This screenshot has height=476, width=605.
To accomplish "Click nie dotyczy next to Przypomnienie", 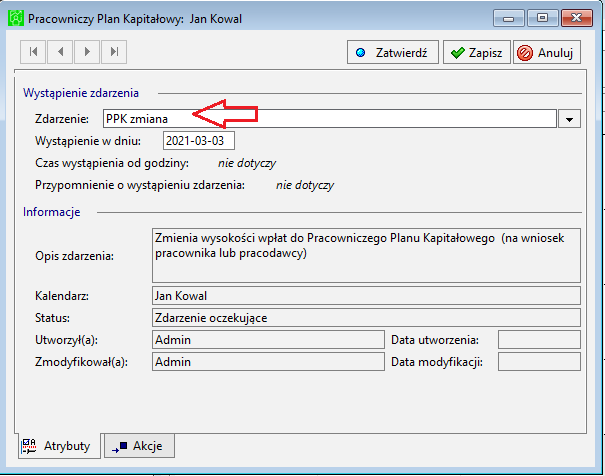I will point(305,185).
